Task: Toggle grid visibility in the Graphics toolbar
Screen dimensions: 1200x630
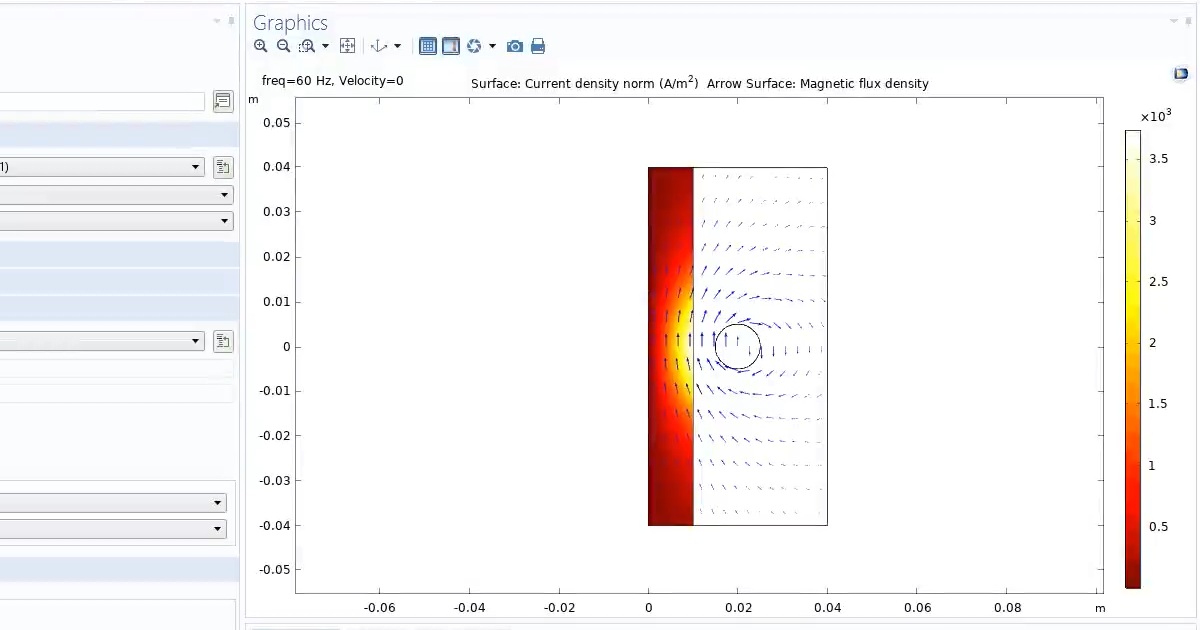Action: point(428,46)
